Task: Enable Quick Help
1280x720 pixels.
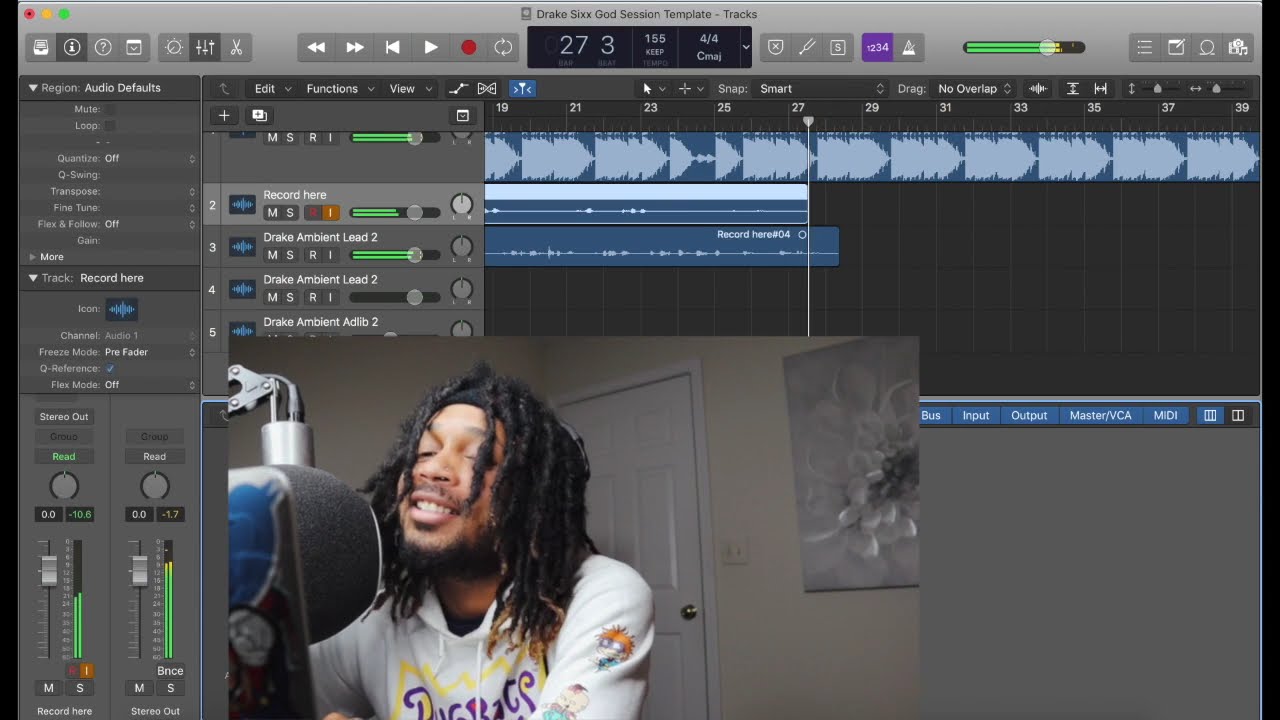Action: click(x=103, y=47)
